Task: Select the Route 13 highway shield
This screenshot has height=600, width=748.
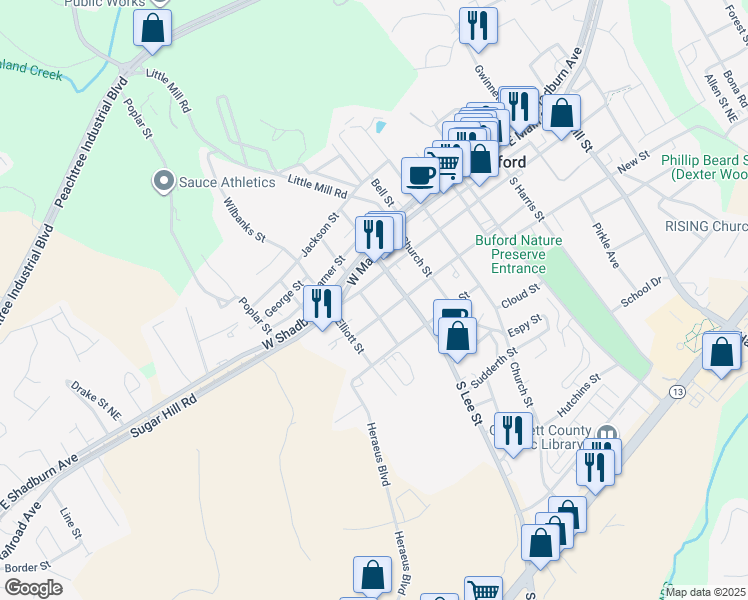Action: [x=677, y=392]
